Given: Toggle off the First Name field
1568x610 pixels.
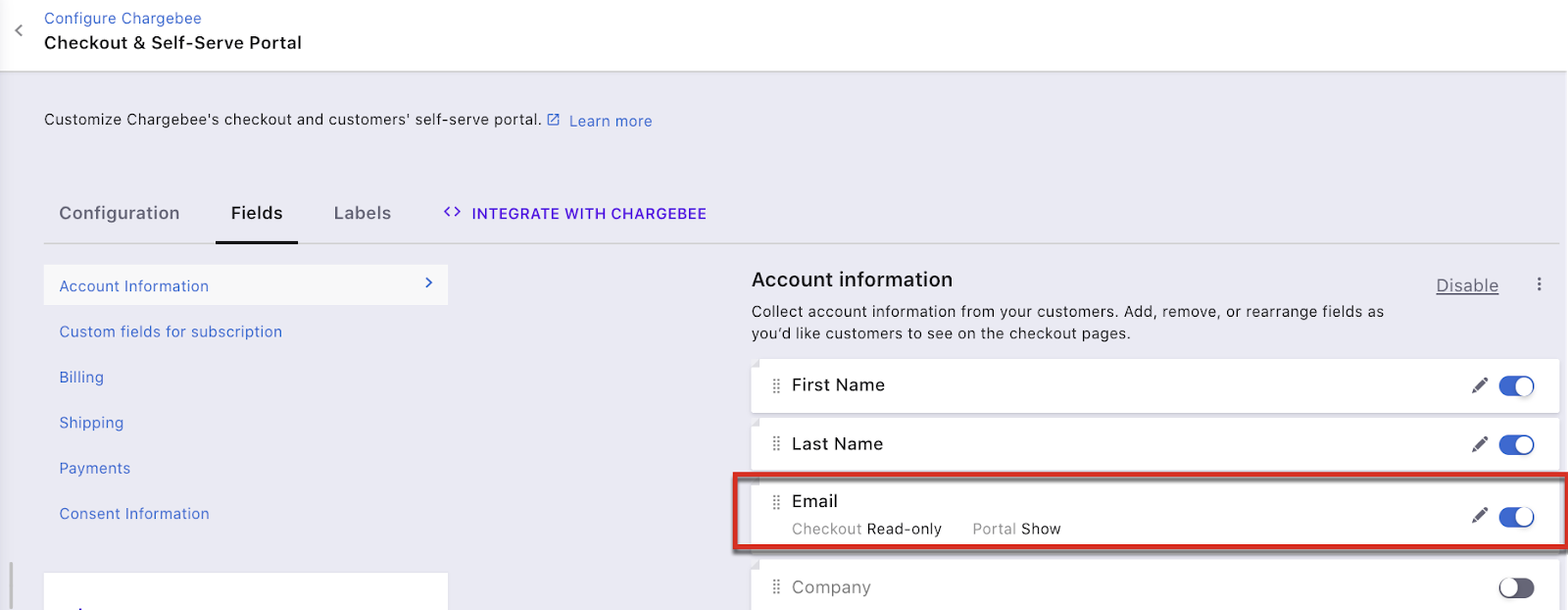Looking at the screenshot, I should pos(1516,386).
